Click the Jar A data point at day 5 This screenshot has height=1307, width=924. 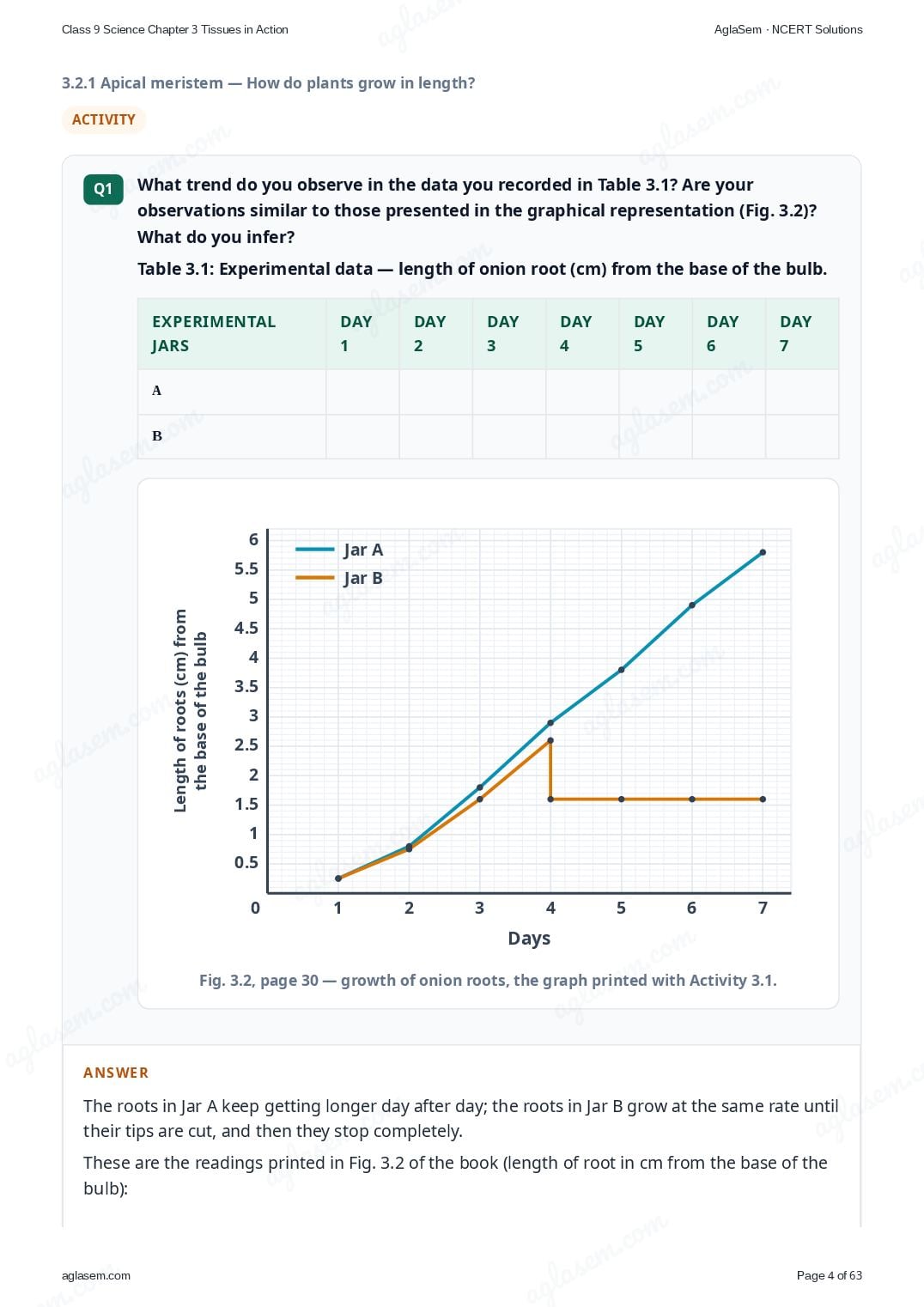click(621, 670)
